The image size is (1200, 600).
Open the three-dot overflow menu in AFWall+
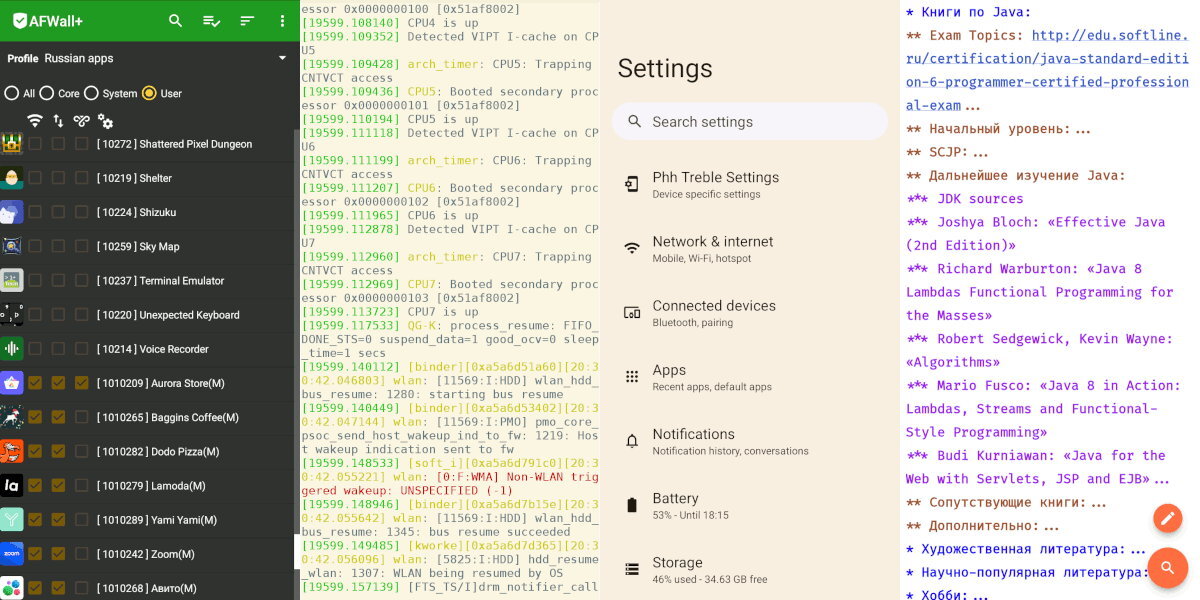pyautogui.click(x=282, y=20)
